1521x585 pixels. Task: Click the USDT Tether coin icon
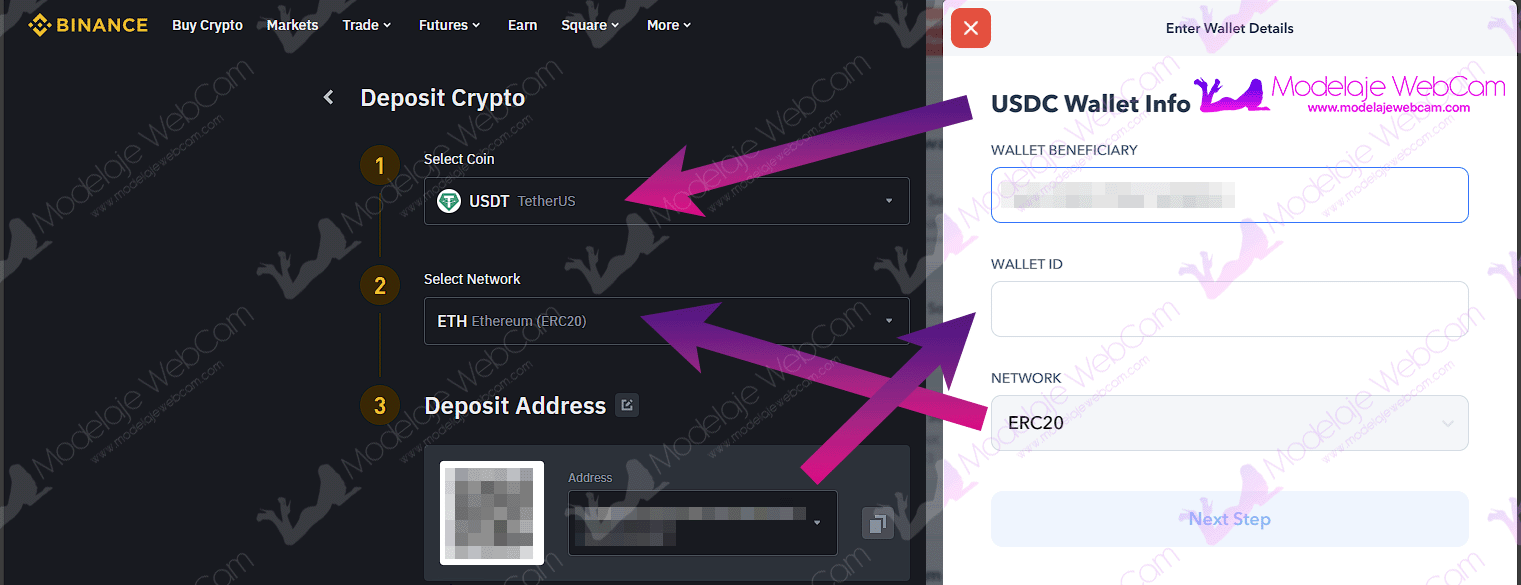pos(449,201)
